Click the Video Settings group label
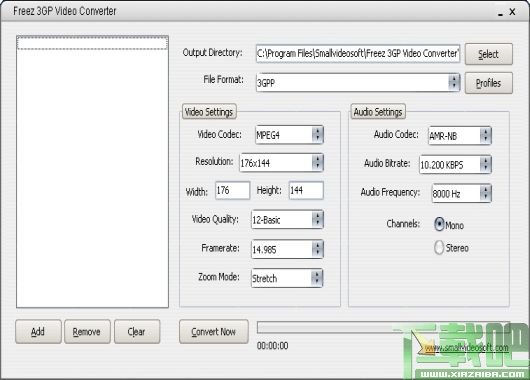The height and width of the screenshot is (380, 530). tap(209, 112)
